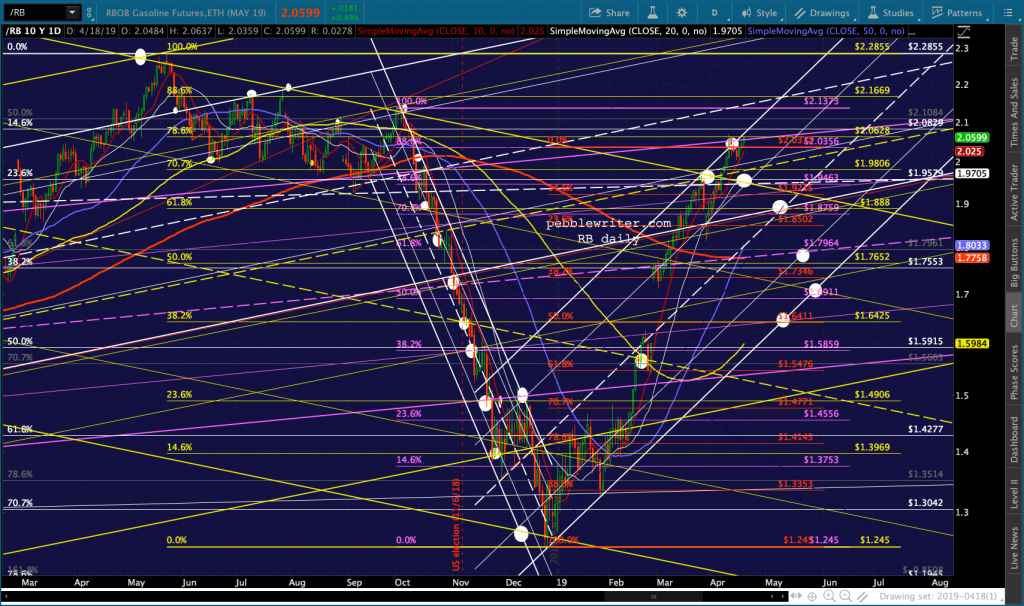This screenshot has width=1024, height=606.
Task: Click the drawing tools double-line icon
Action: (863, 596)
